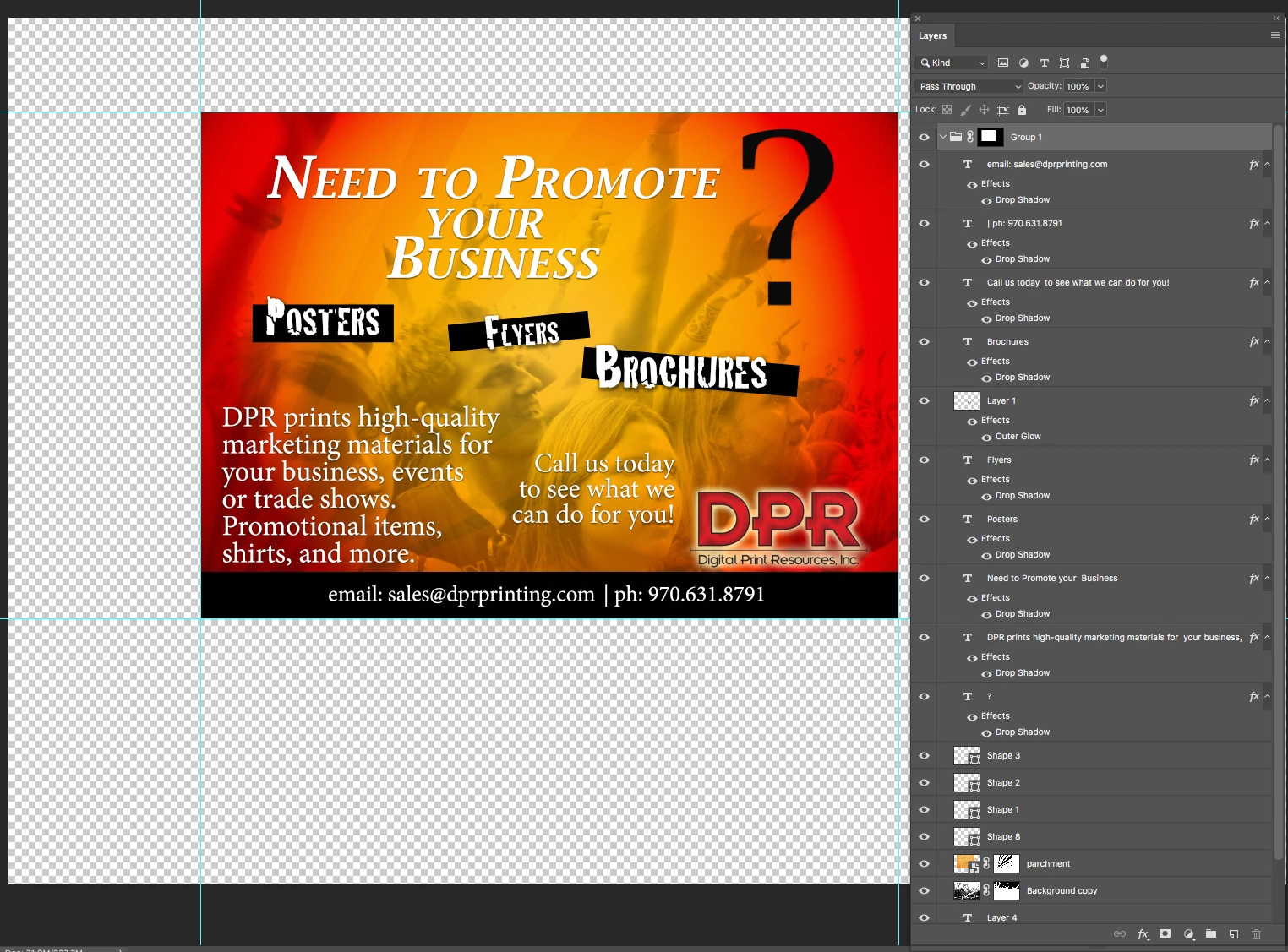Collapse effects on the question mark layer
This screenshot has width=1288, height=952.
pos(1267,696)
